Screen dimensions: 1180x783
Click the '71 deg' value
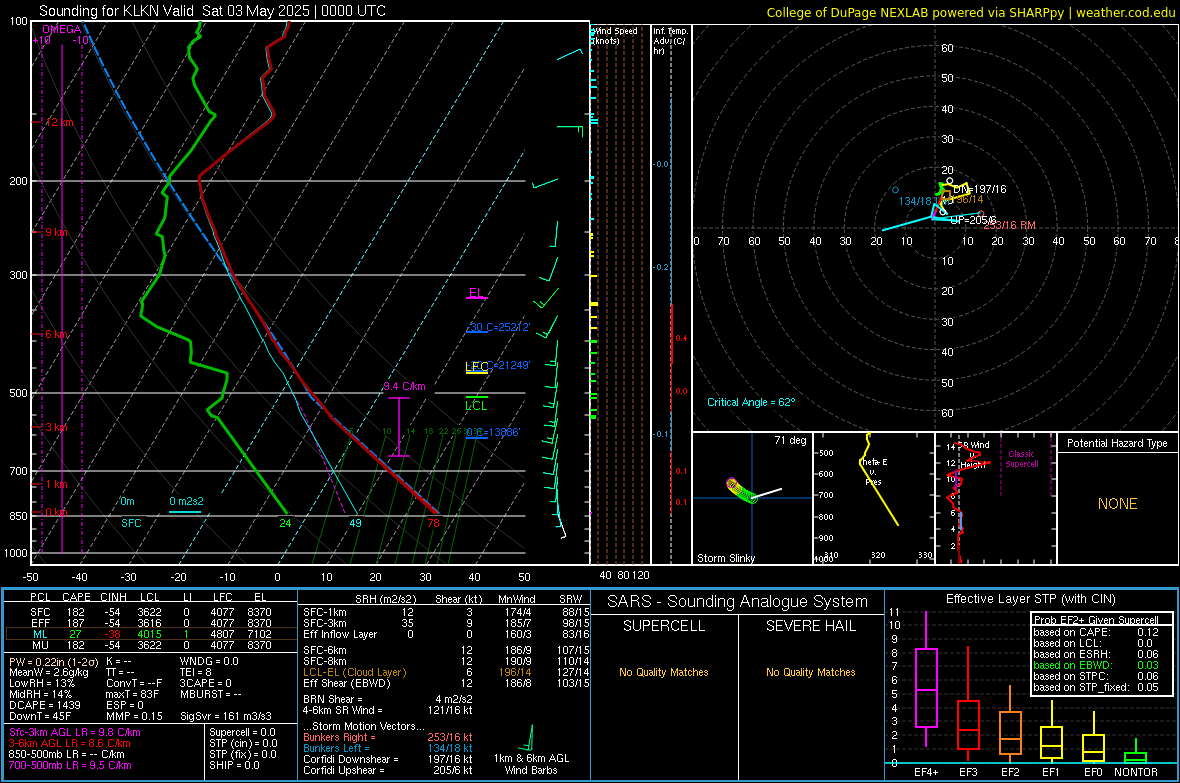coord(790,440)
